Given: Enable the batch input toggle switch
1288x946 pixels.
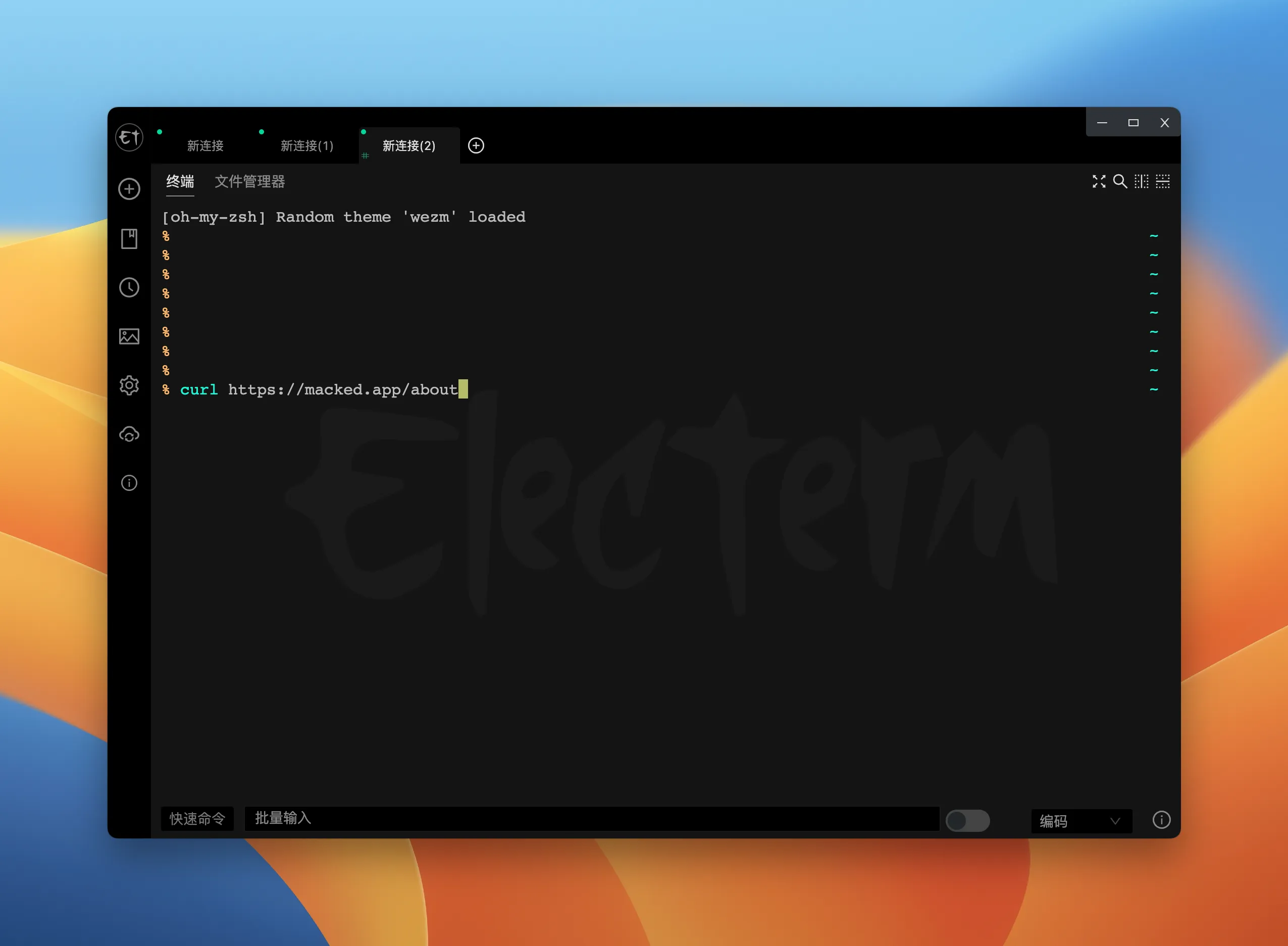Looking at the screenshot, I should tap(967, 821).
